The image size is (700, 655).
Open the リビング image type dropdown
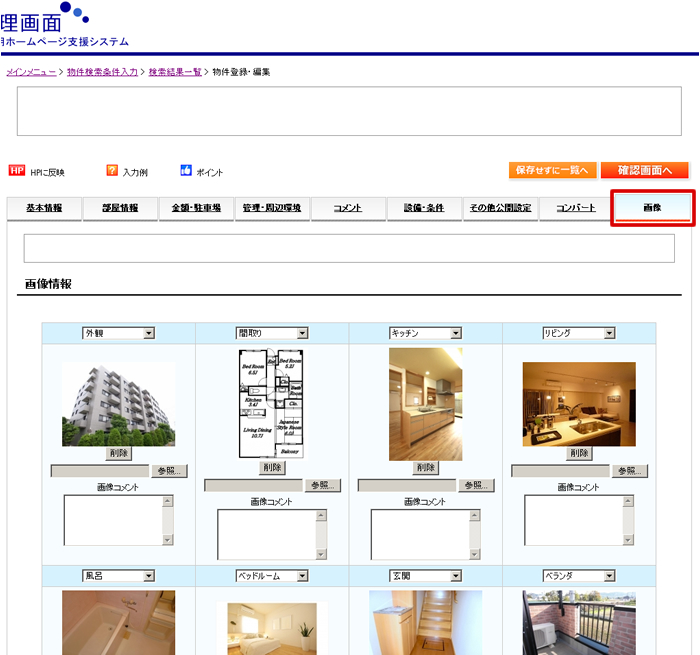point(579,333)
